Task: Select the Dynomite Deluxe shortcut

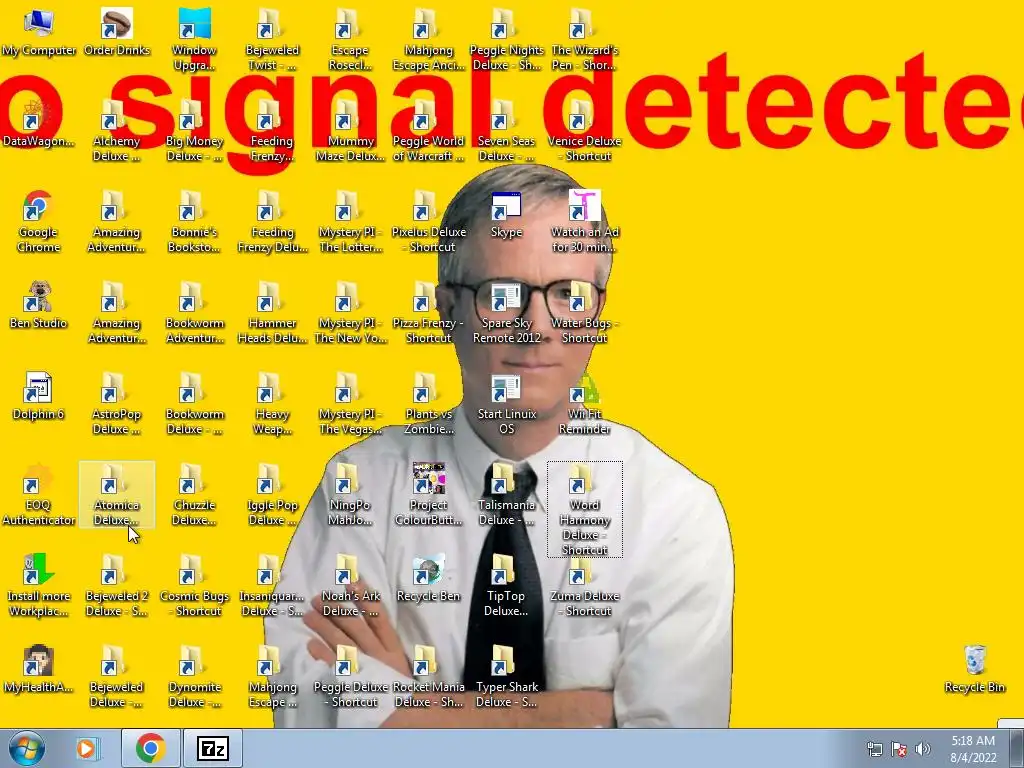Action: click(x=195, y=677)
